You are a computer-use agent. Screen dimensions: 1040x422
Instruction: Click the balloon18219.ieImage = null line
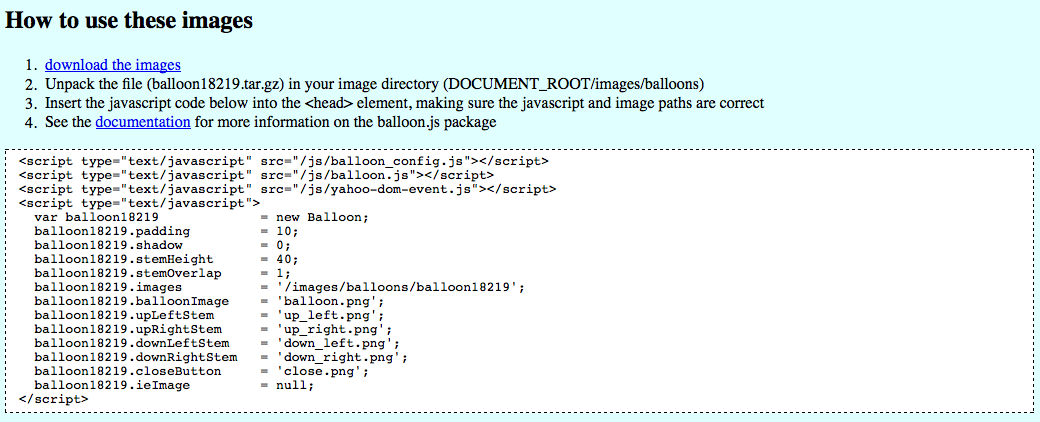174,385
